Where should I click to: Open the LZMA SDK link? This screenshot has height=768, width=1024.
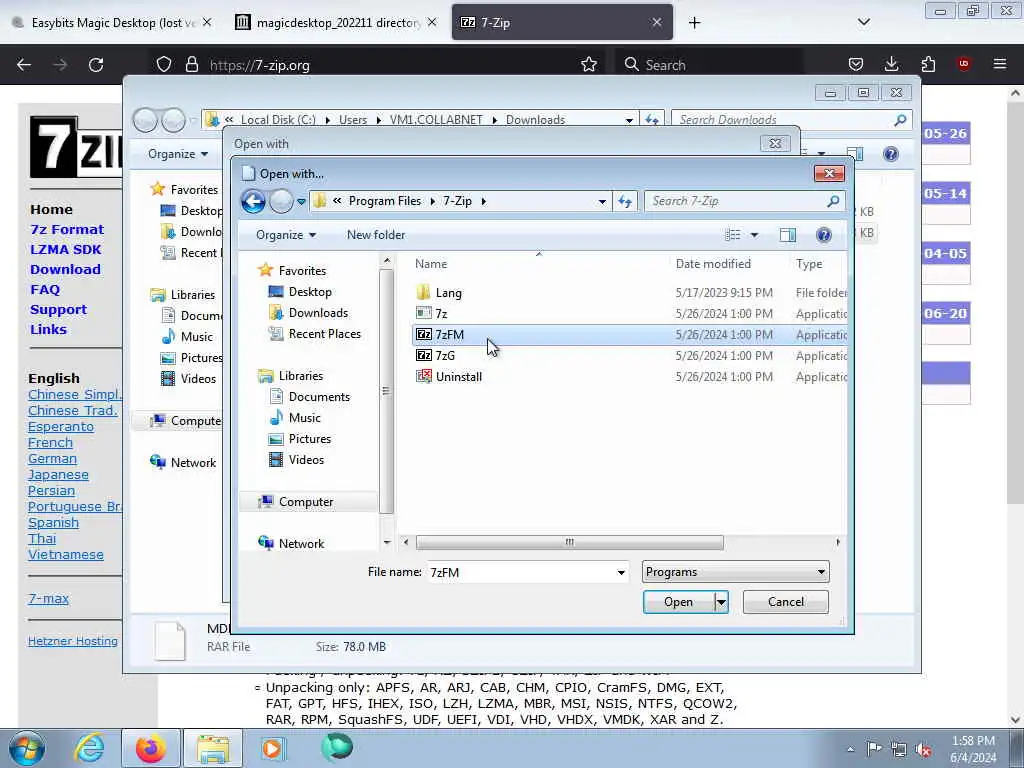66,249
